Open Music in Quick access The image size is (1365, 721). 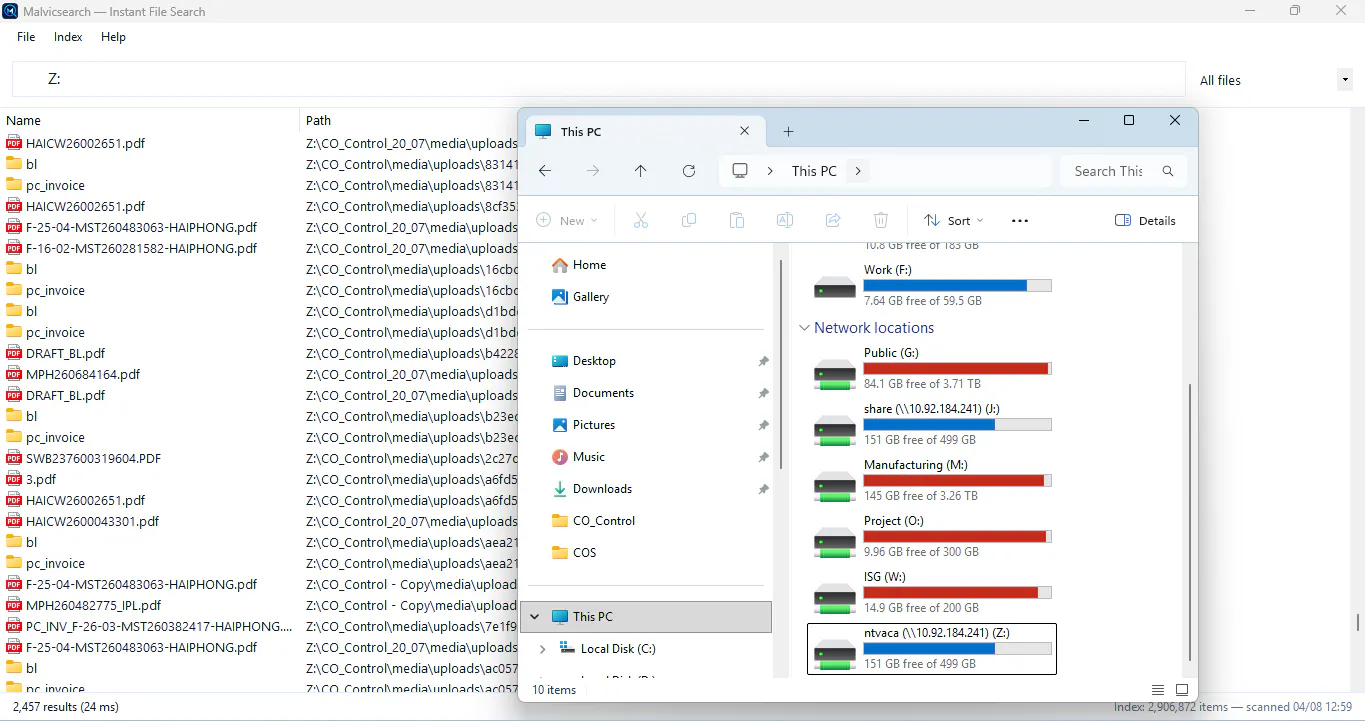579,457
